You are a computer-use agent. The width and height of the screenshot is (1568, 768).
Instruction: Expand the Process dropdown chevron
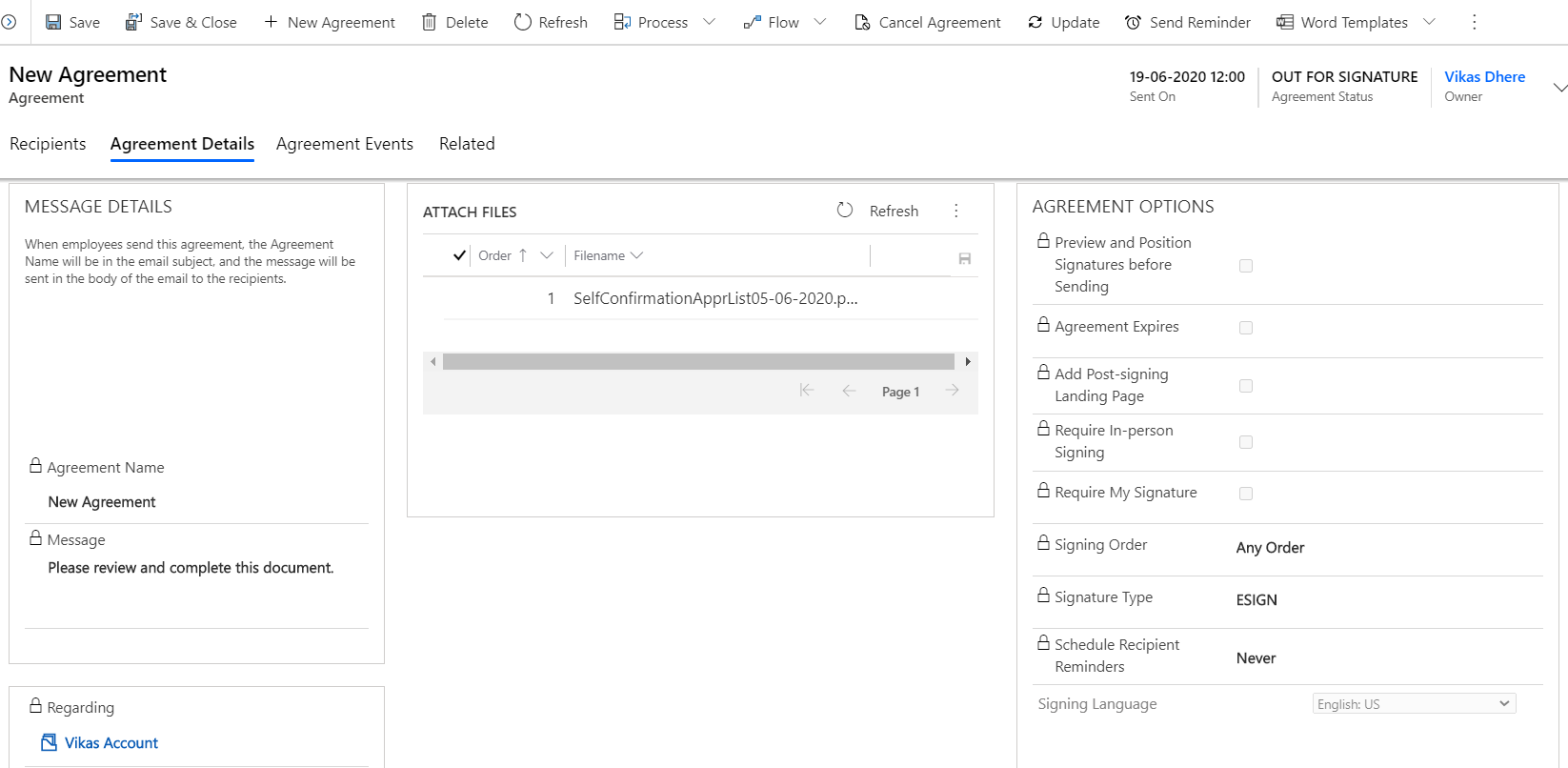(709, 22)
